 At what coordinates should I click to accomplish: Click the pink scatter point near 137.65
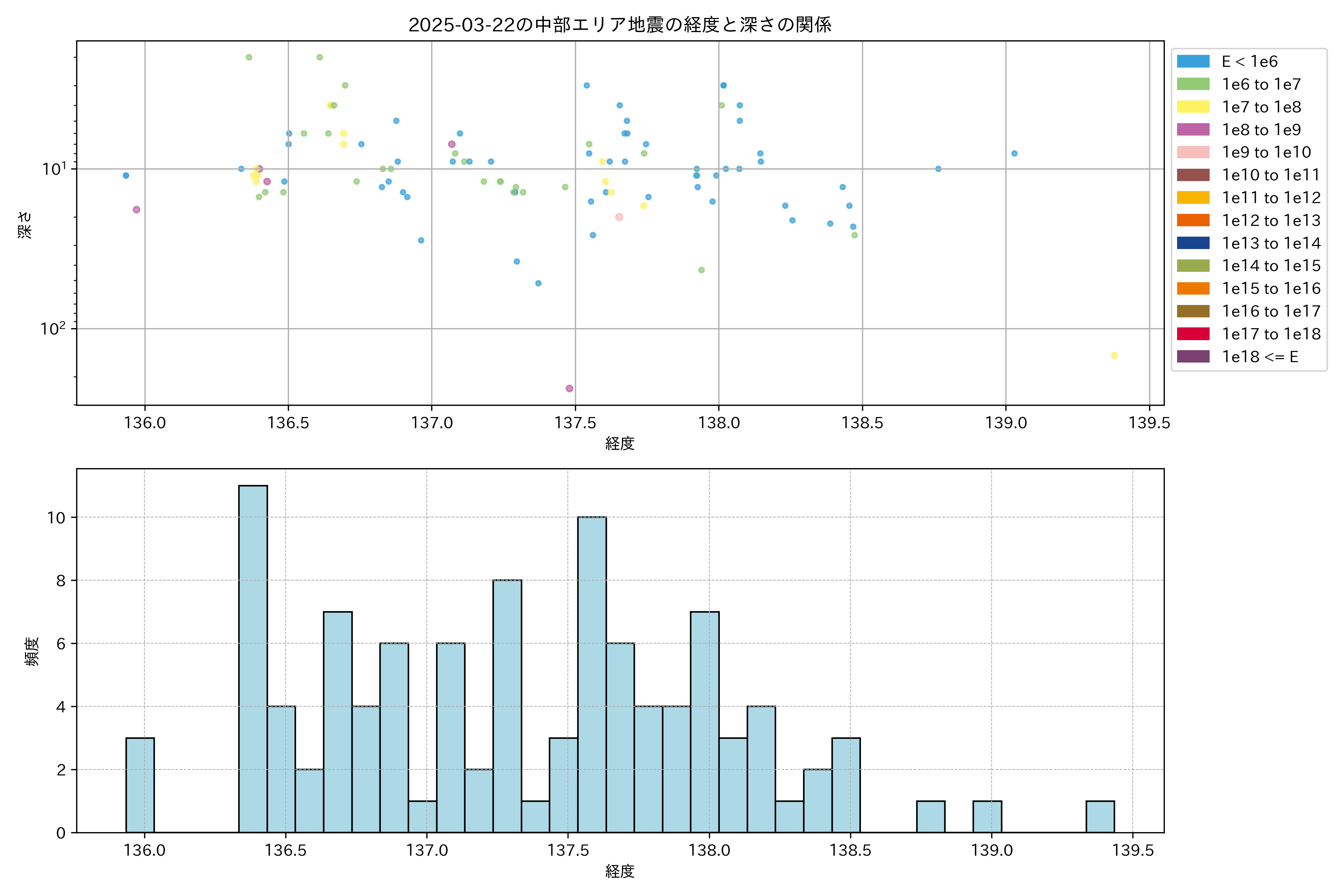pyautogui.click(x=619, y=217)
